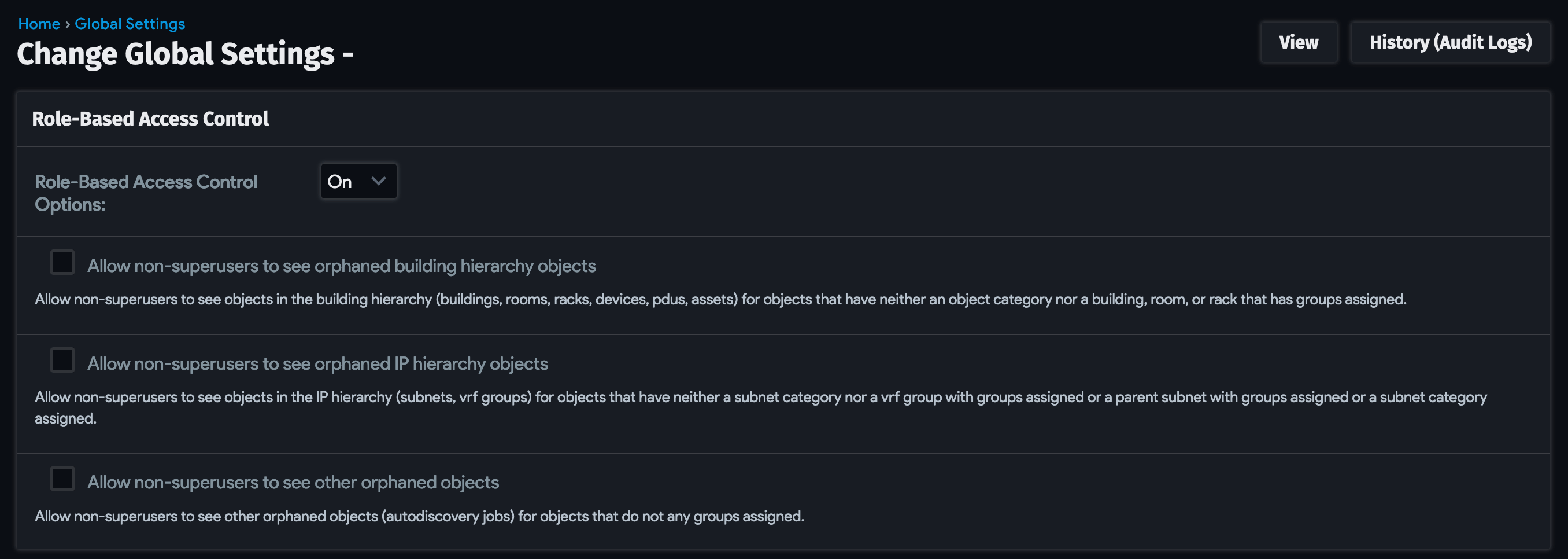Open the Role-Based Access Control options dropdown

358,181
